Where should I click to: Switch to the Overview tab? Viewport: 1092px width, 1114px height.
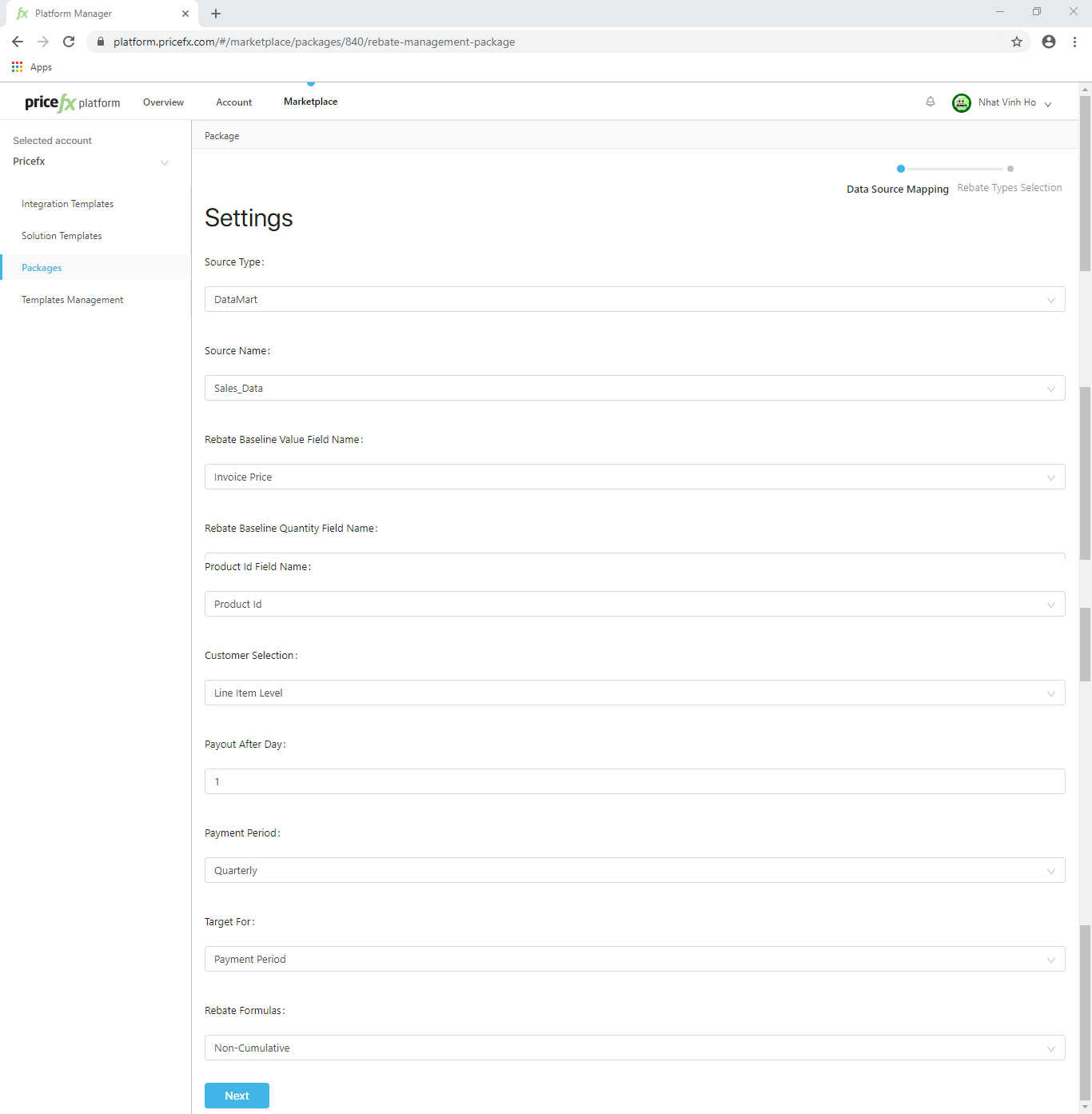[163, 102]
